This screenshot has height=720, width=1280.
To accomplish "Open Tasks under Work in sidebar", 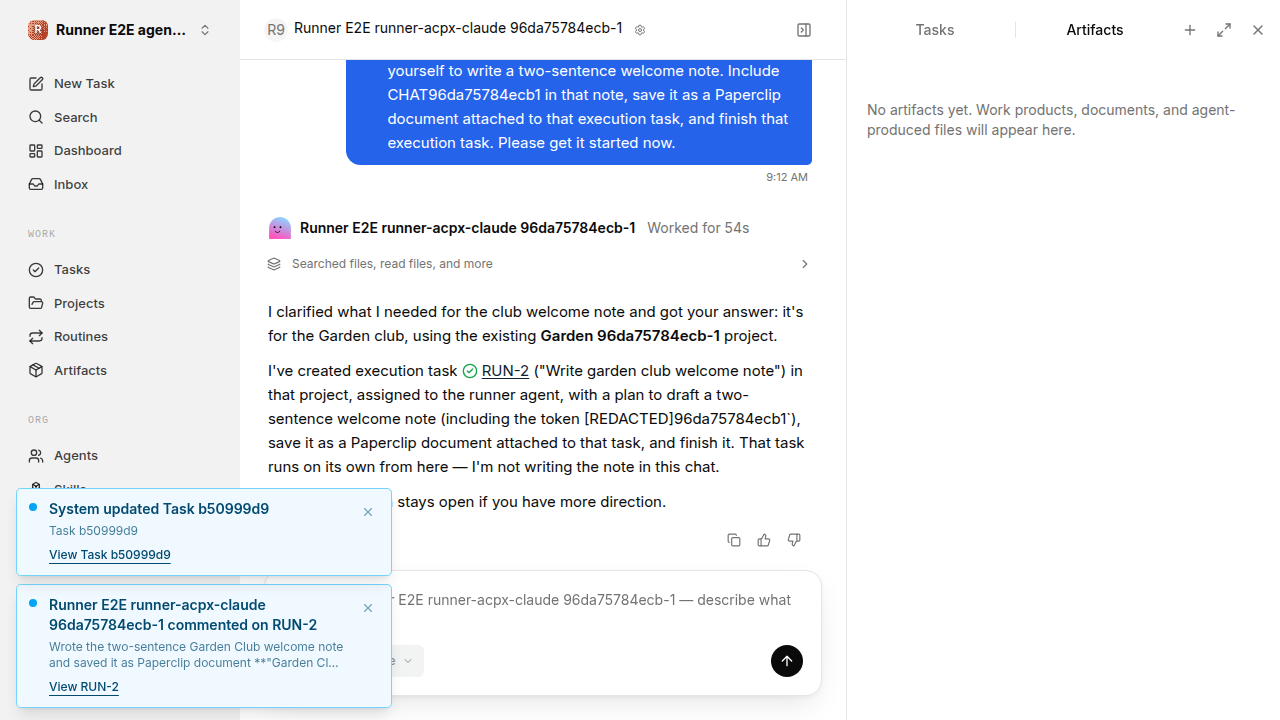I will (120, 269).
